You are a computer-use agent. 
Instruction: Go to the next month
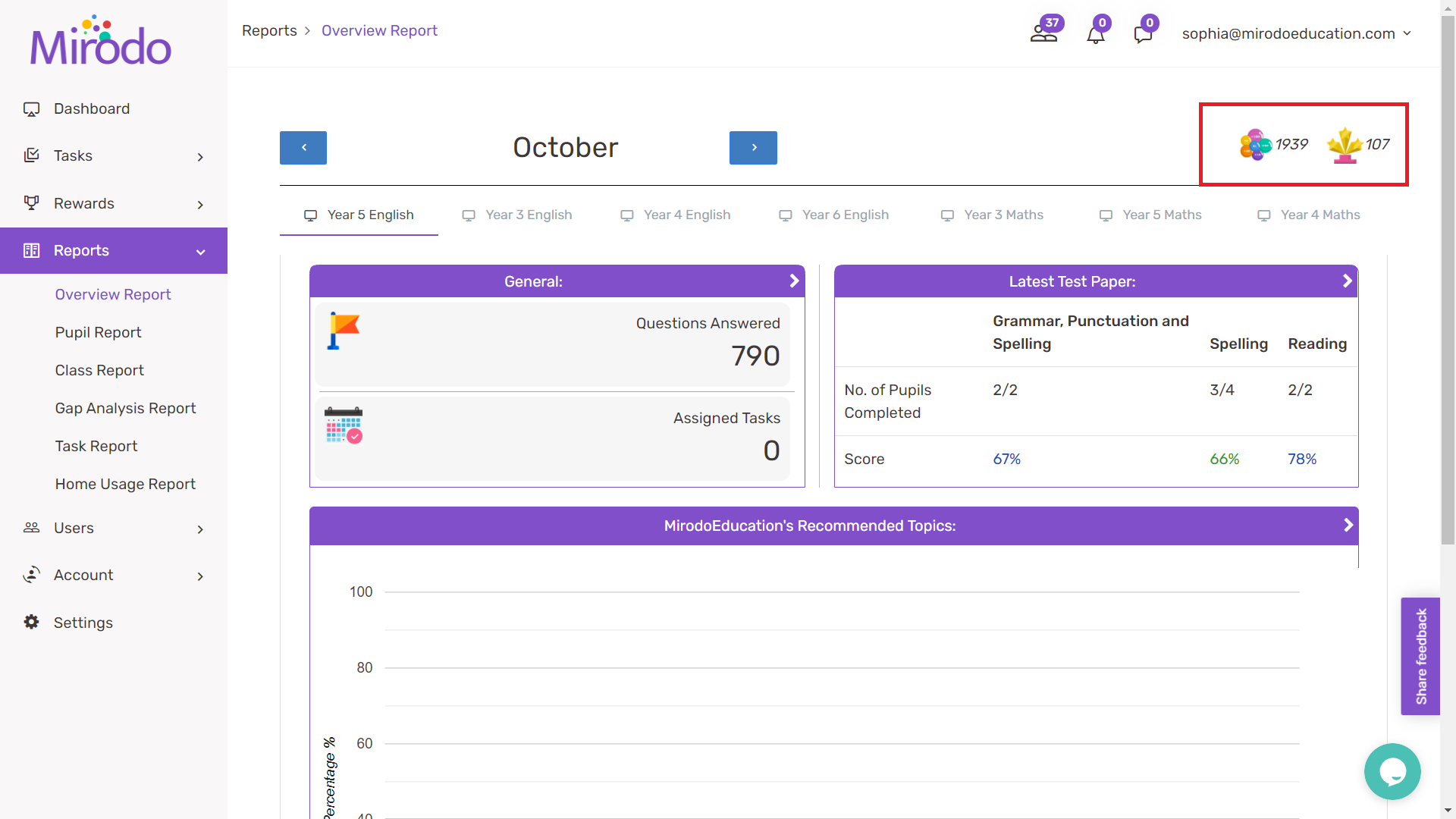(753, 147)
